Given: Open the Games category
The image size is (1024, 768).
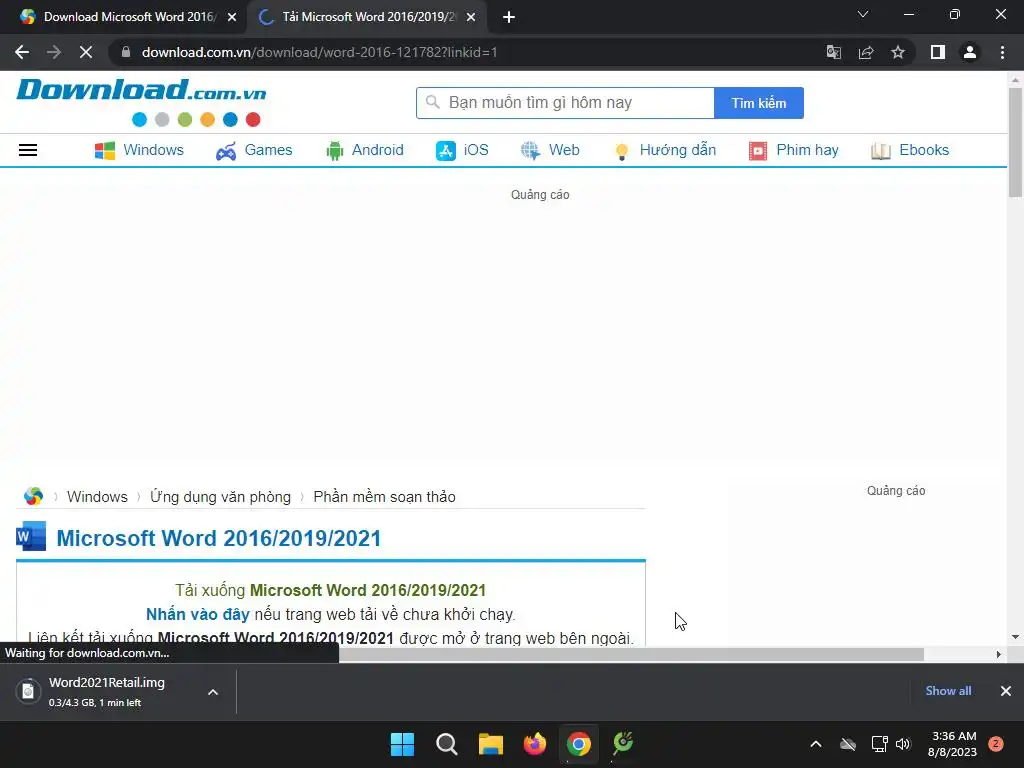Looking at the screenshot, I should click(x=254, y=150).
